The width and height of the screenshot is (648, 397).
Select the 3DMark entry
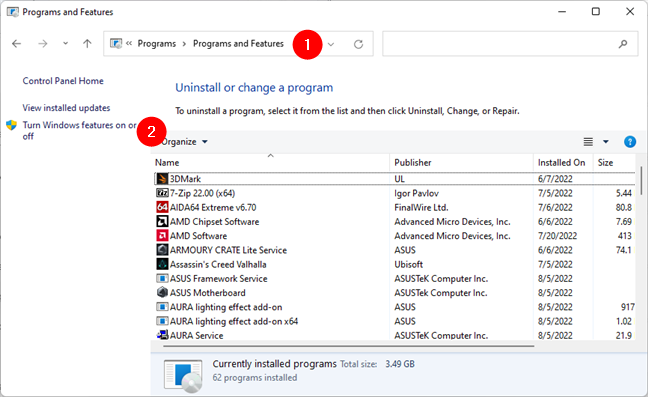click(x=395, y=179)
